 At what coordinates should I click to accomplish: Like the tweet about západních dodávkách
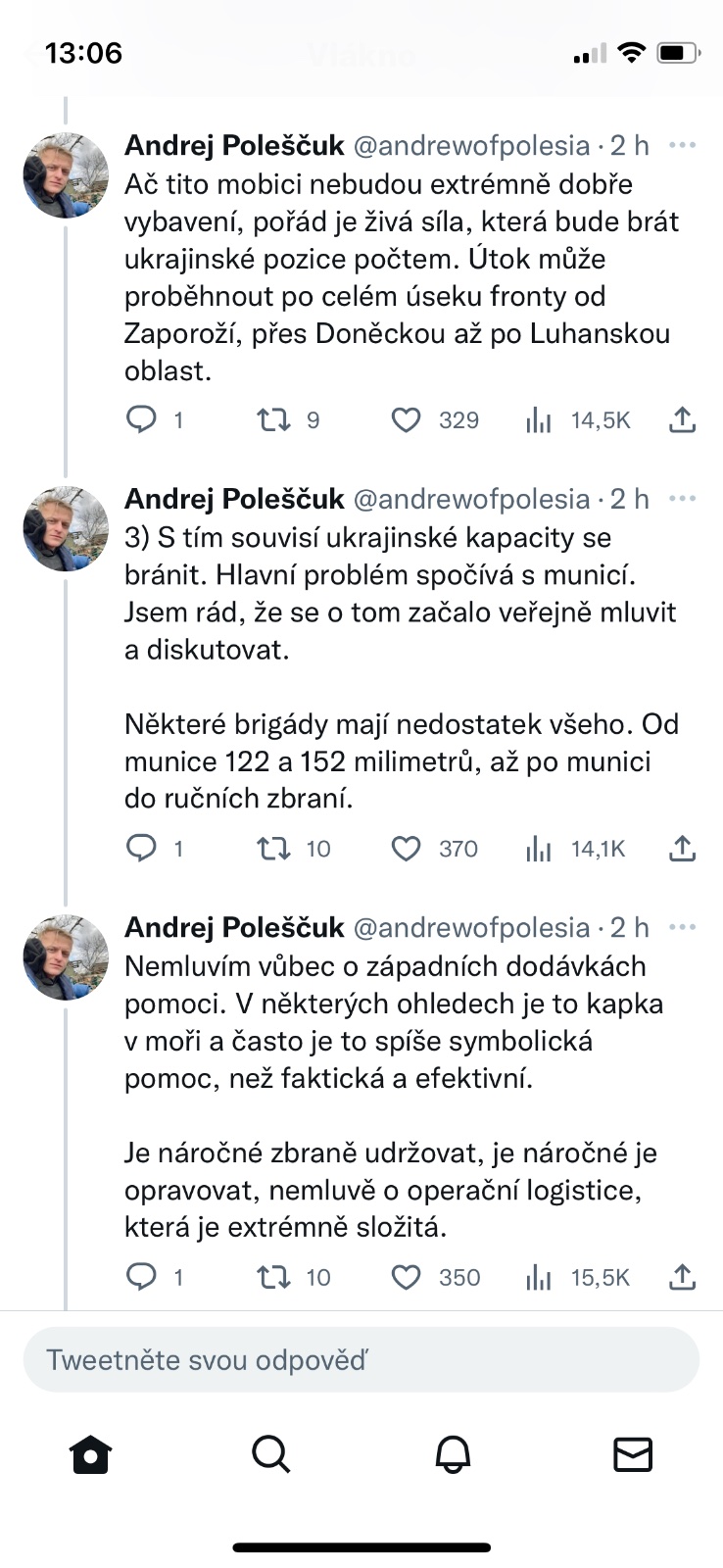tap(406, 1278)
